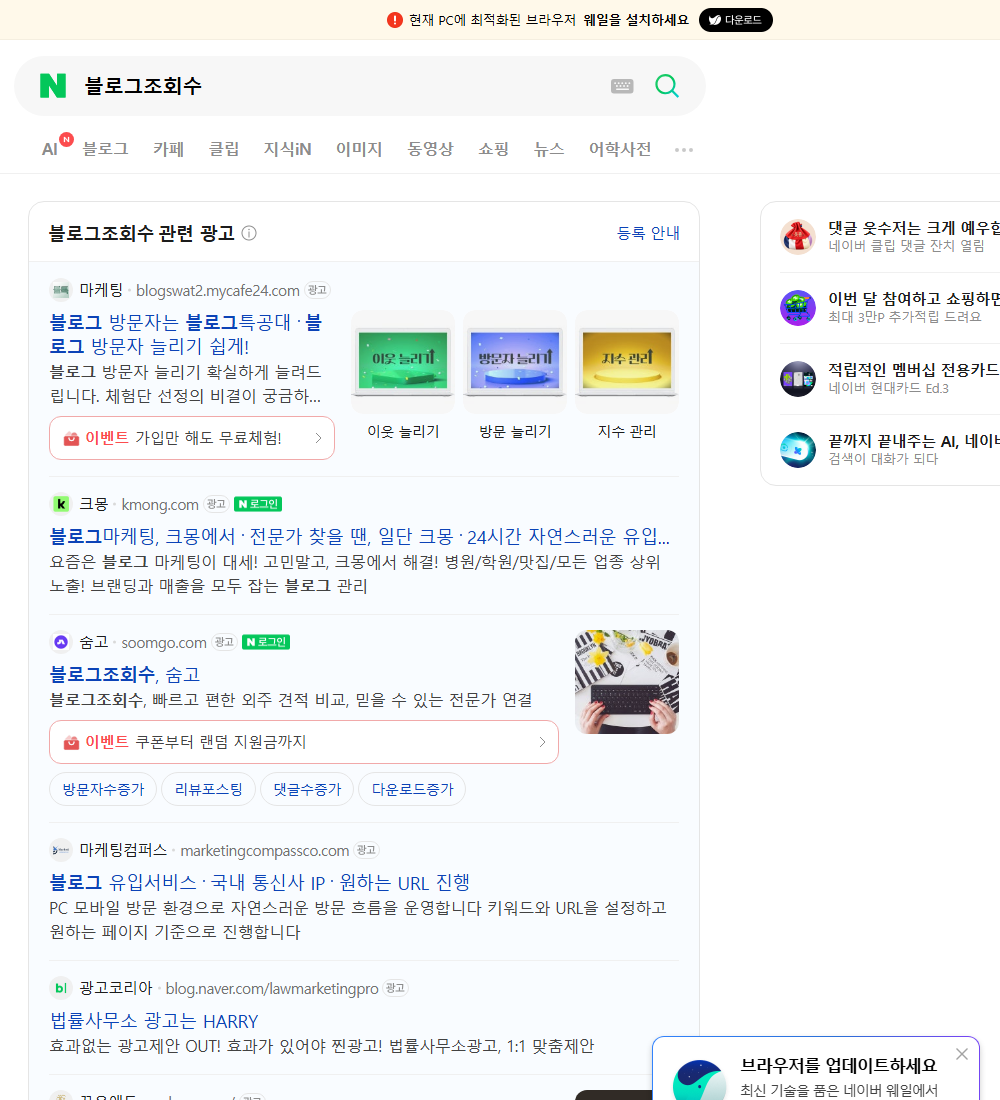This screenshot has height=1100, width=1000.
Task: Click the red gift avatar for 댓글 웃수저
Action: coord(798,236)
